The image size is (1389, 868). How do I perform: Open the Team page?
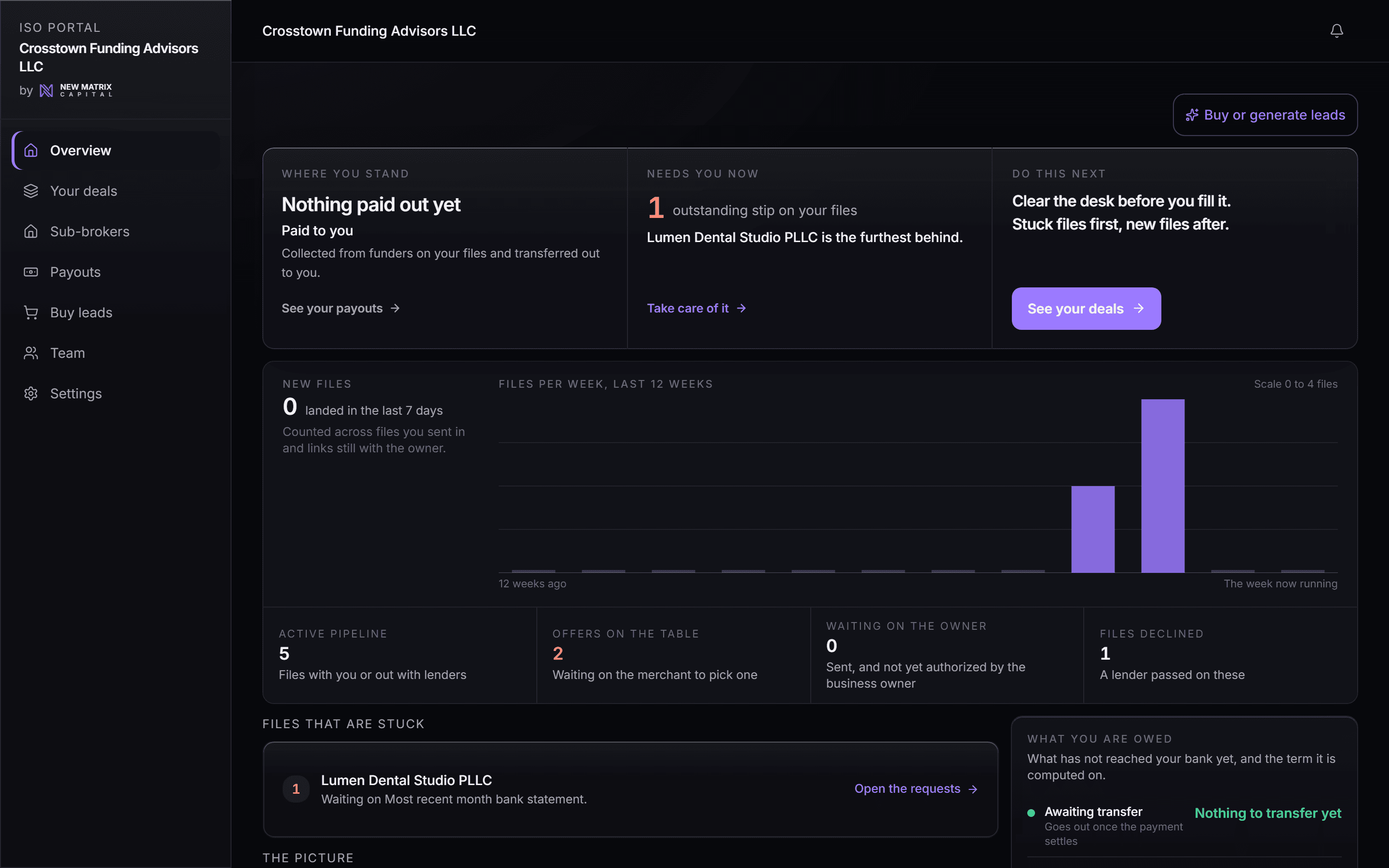click(116, 353)
